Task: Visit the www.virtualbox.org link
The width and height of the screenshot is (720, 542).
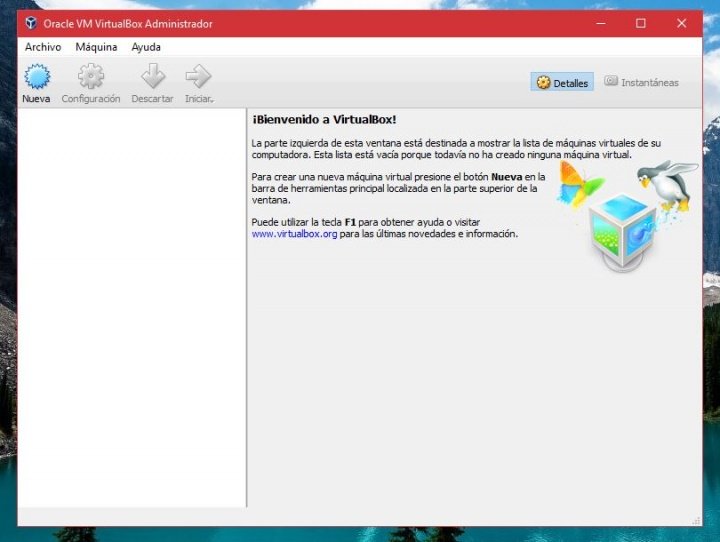Action: (x=294, y=234)
